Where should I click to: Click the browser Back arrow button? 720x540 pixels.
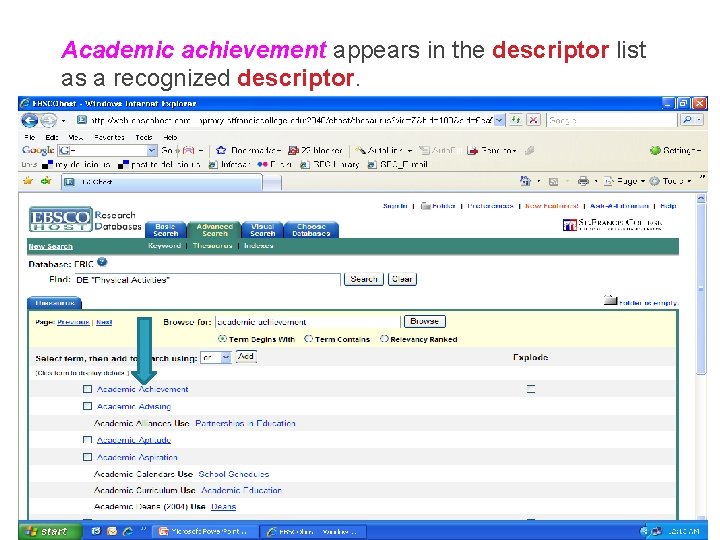(x=30, y=120)
